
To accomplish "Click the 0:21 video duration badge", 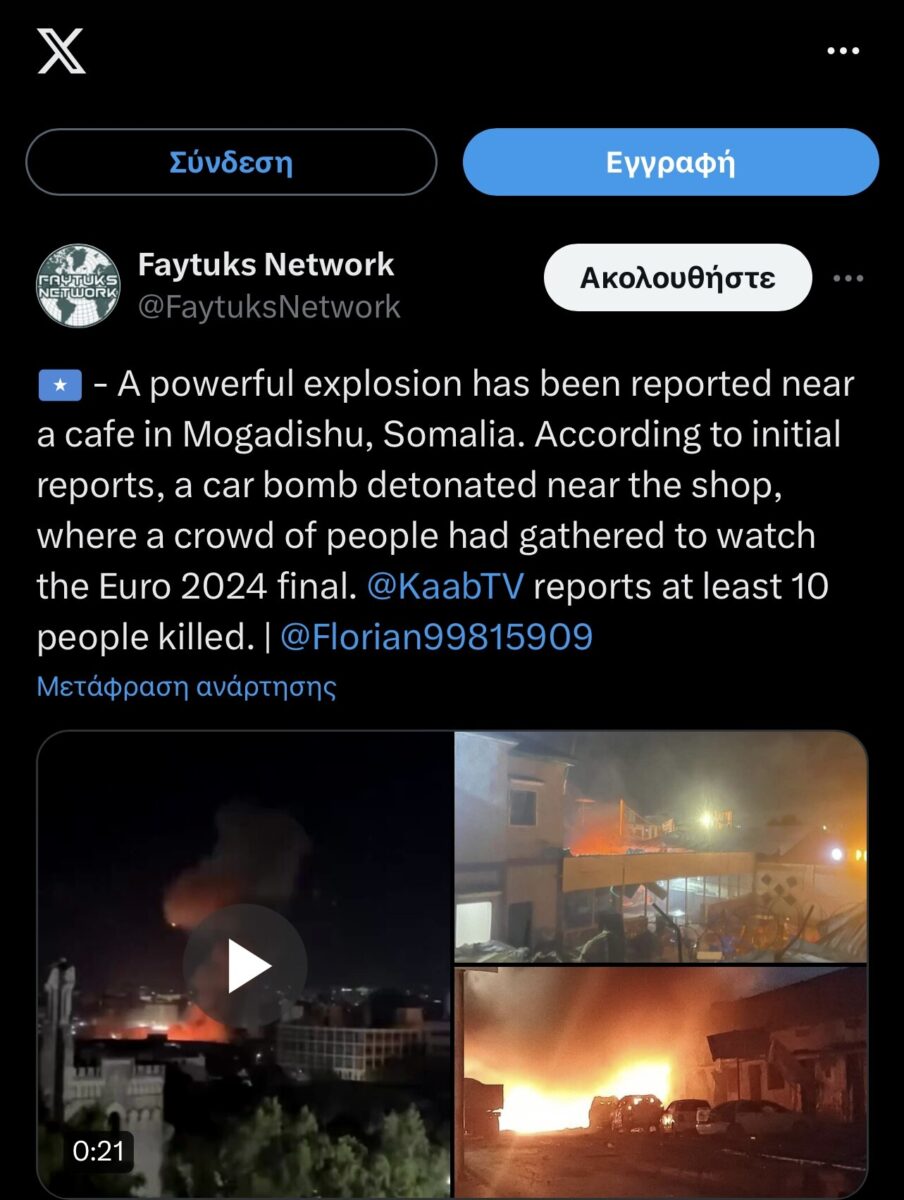I will 99,1151.
